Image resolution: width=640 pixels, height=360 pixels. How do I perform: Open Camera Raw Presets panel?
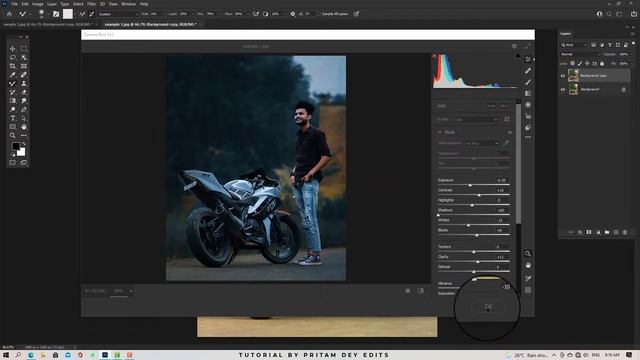[528, 127]
